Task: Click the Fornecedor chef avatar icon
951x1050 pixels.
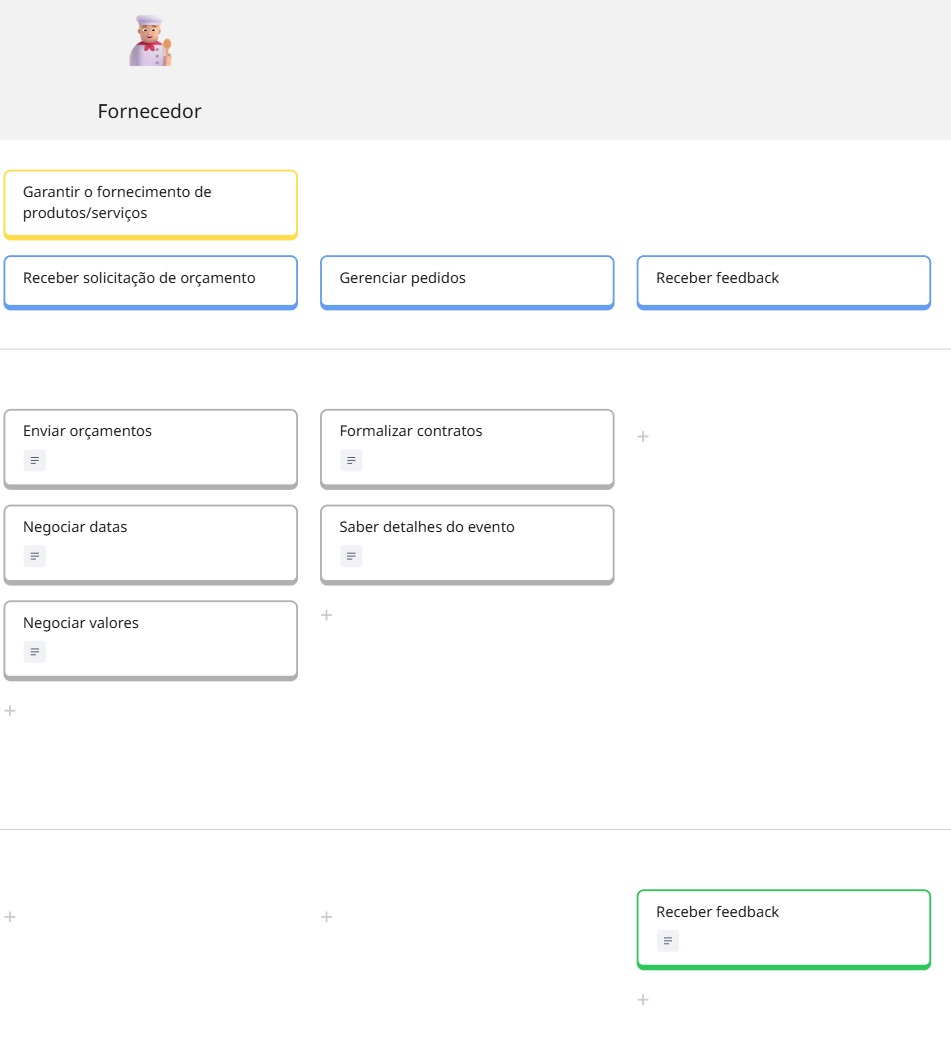Action: point(150,42)
